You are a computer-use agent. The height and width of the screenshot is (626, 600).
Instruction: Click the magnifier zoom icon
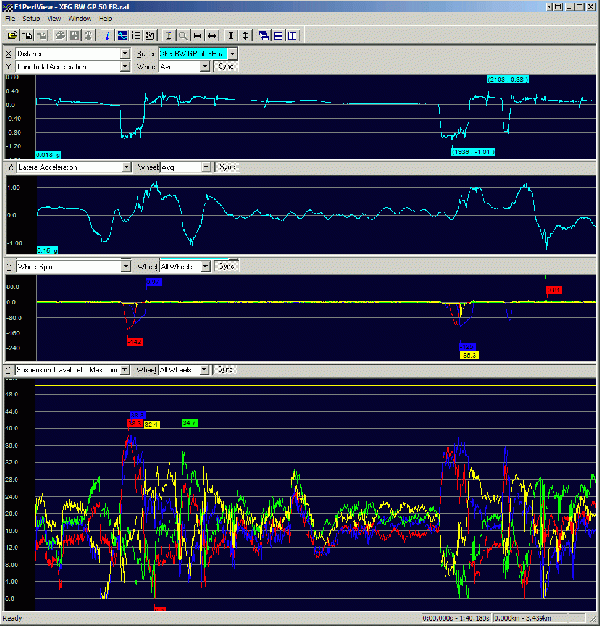[184, 35]
